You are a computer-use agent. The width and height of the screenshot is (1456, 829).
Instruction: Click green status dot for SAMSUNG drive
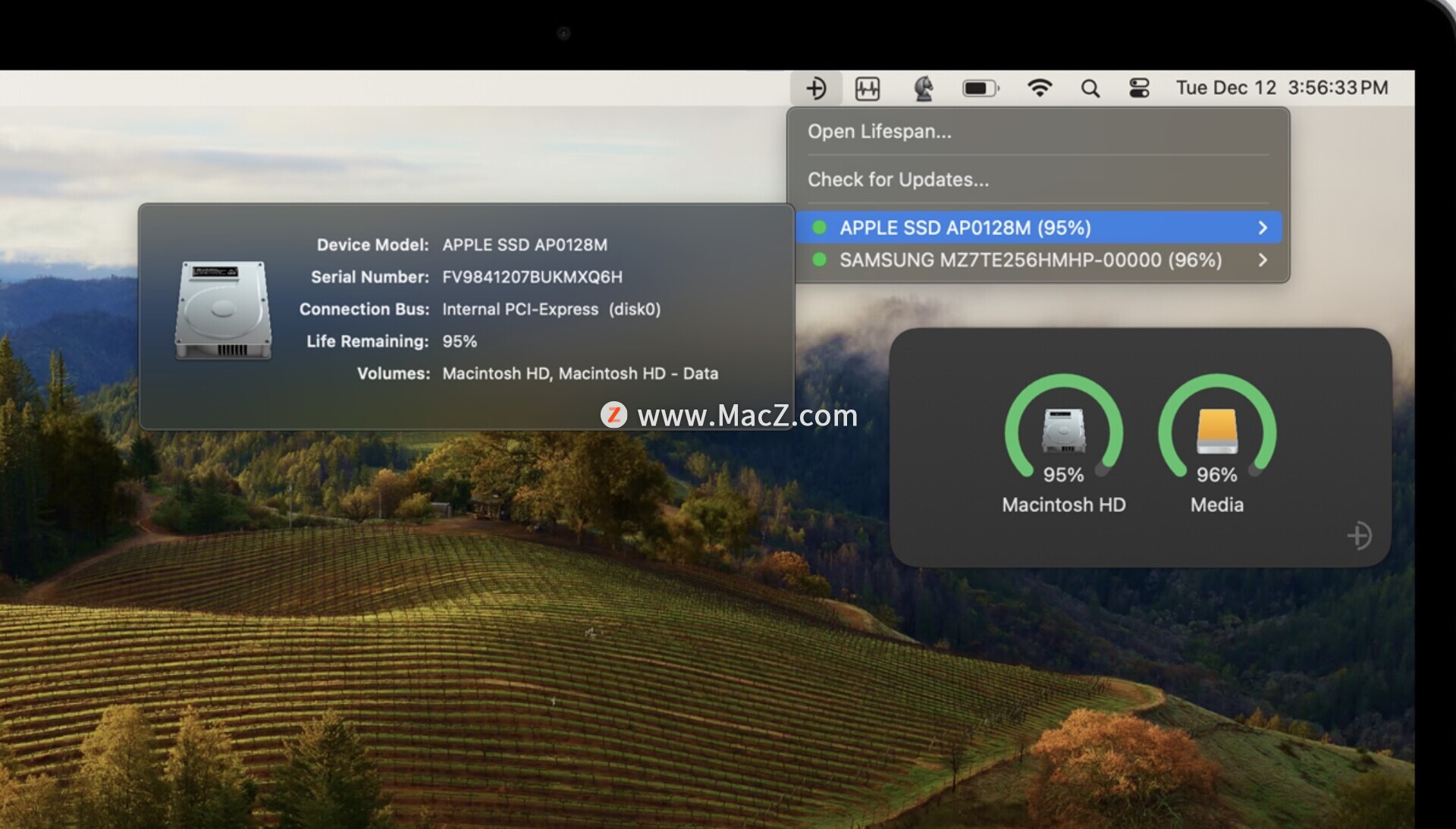click(x=819, y=259)
